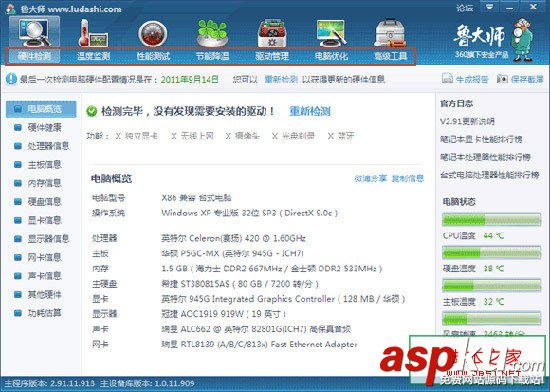
Task: Switch to the 性能测试 tab label
Action: pyautogui.click(x=153, y=56)
